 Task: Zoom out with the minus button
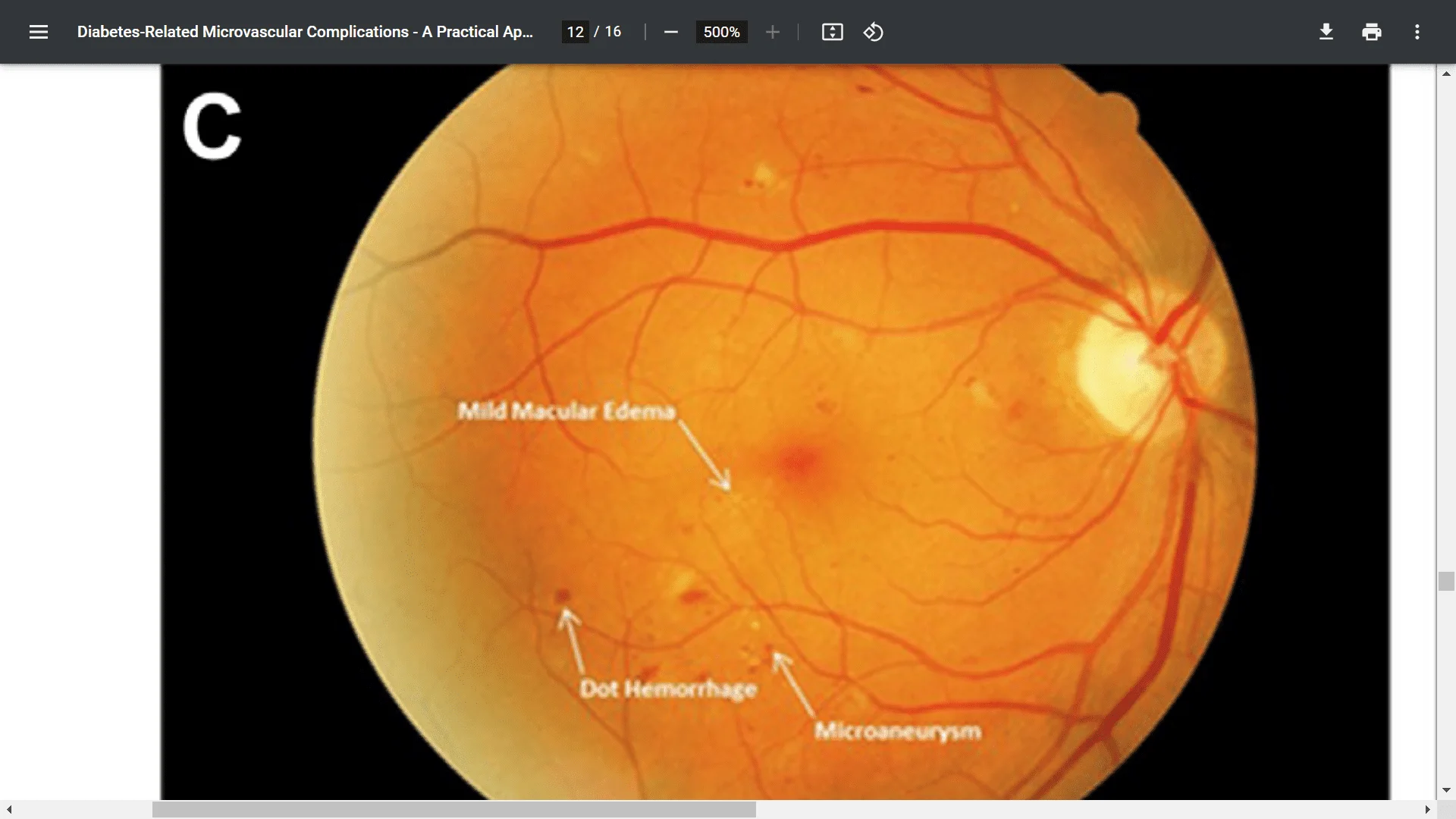click(670, 32)
